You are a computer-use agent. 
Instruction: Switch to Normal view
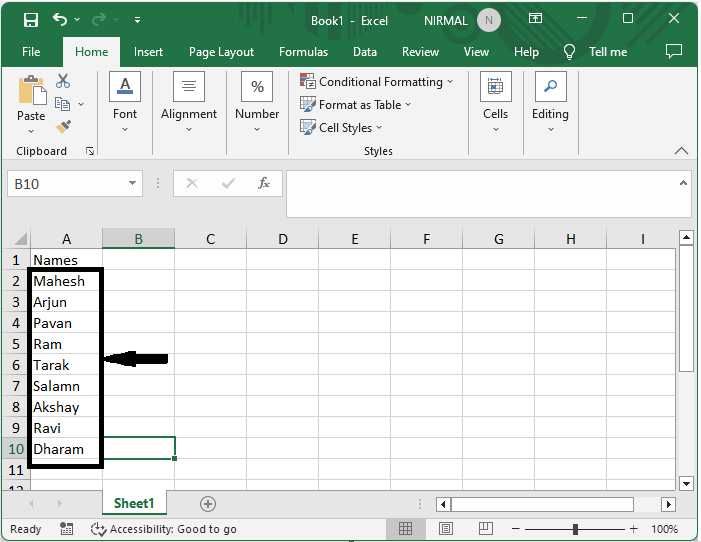click(x=405, y=529)
